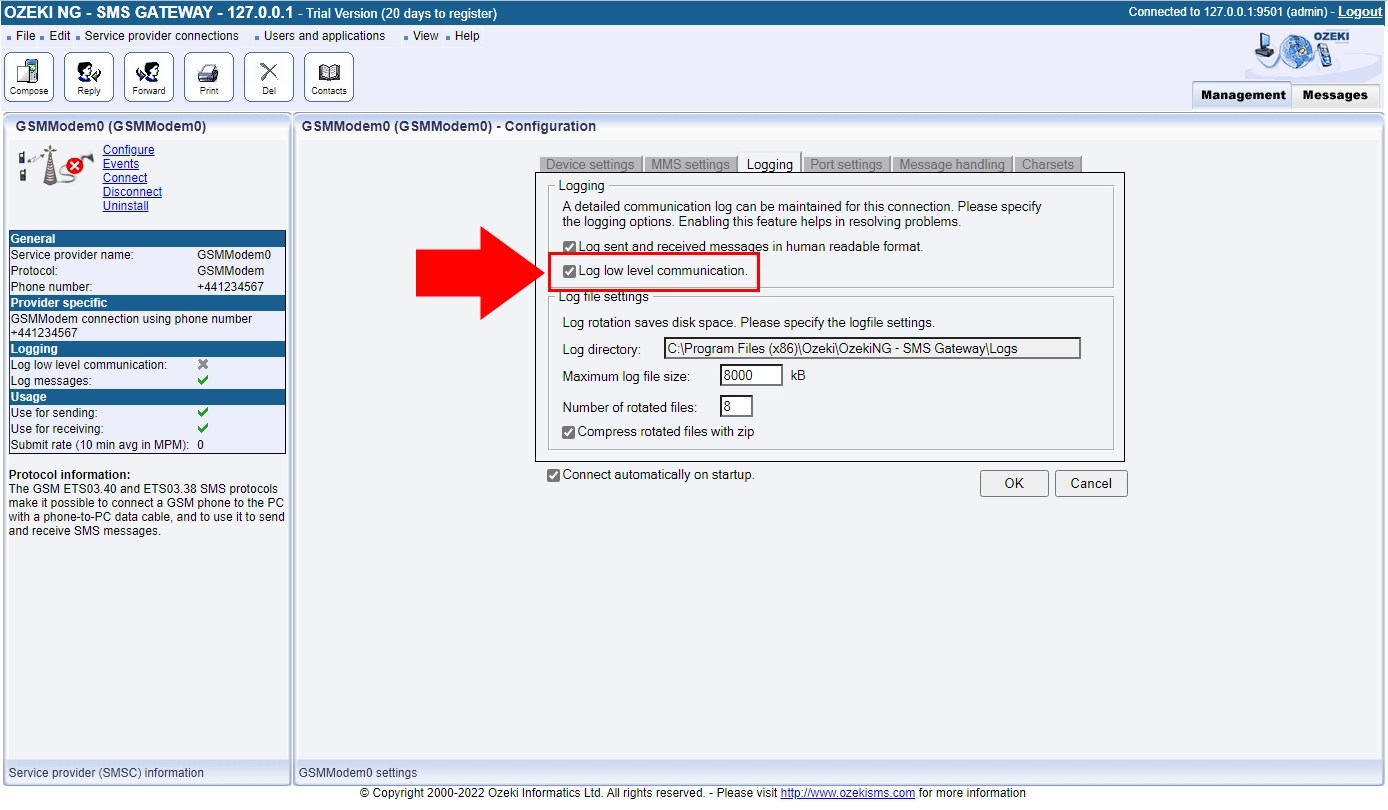Open the Contacts address book icon

click(329, 77)
